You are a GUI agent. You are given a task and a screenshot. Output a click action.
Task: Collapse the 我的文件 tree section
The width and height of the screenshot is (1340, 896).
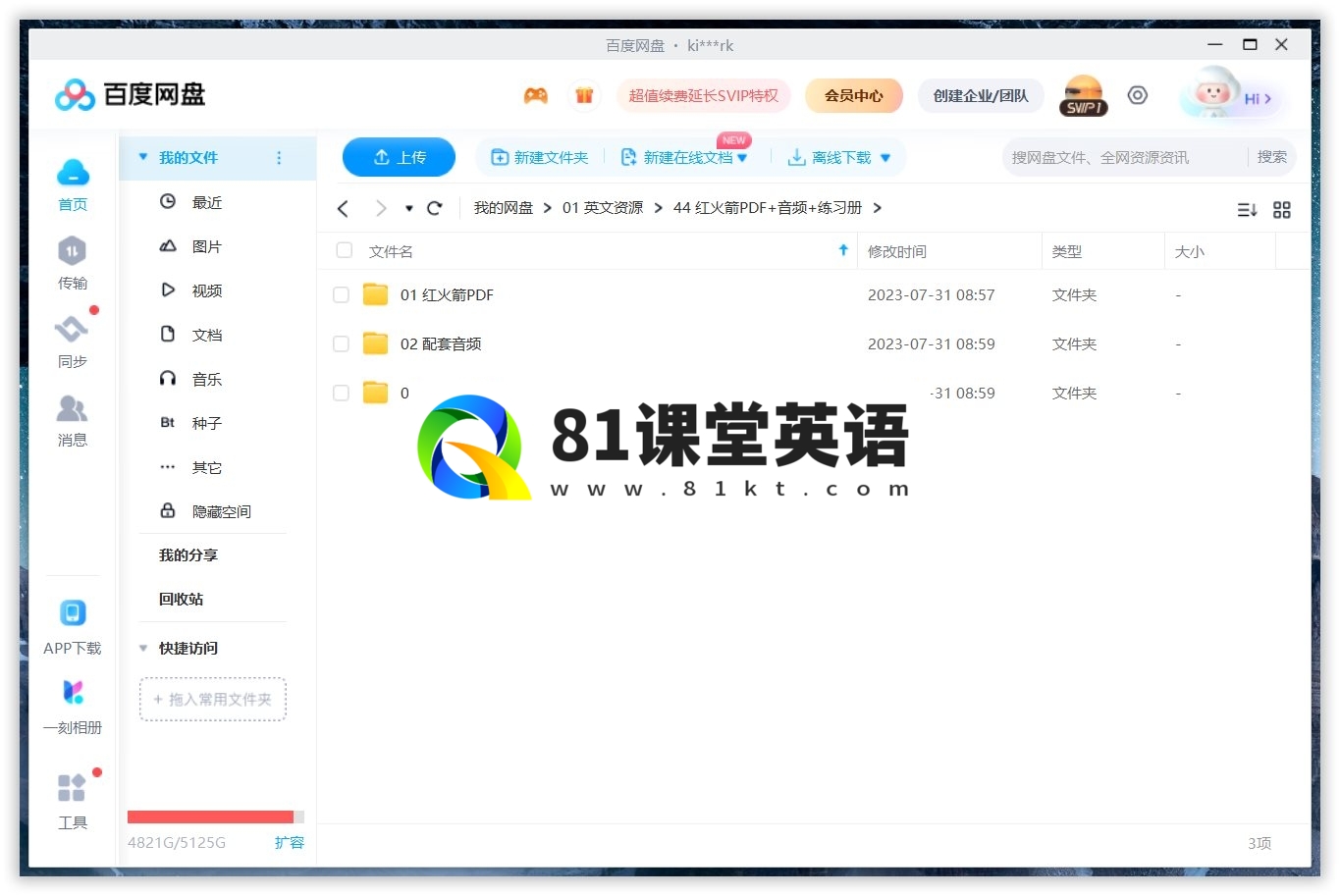click(x=143, y=157)
